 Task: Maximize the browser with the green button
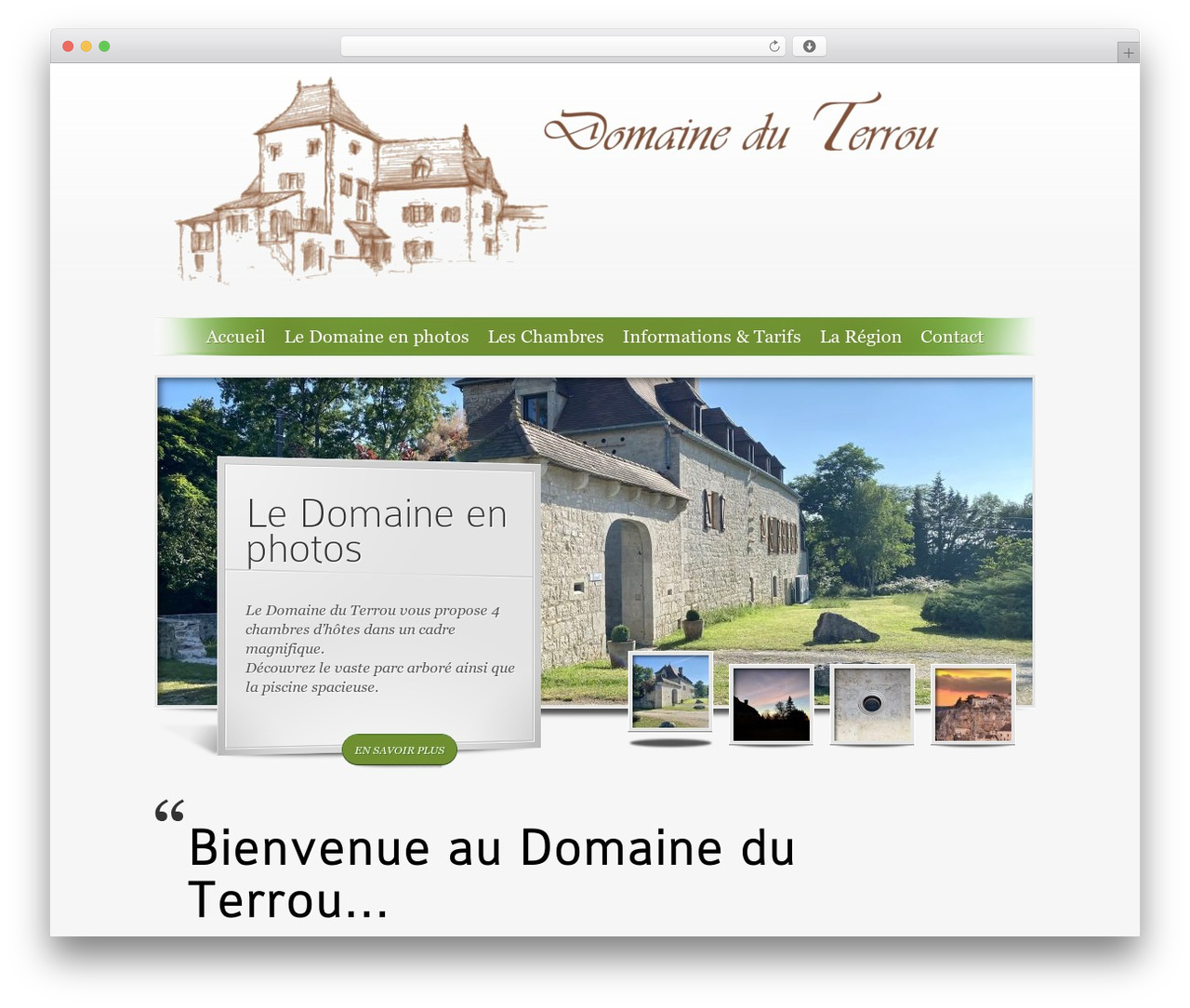(104, 46)
